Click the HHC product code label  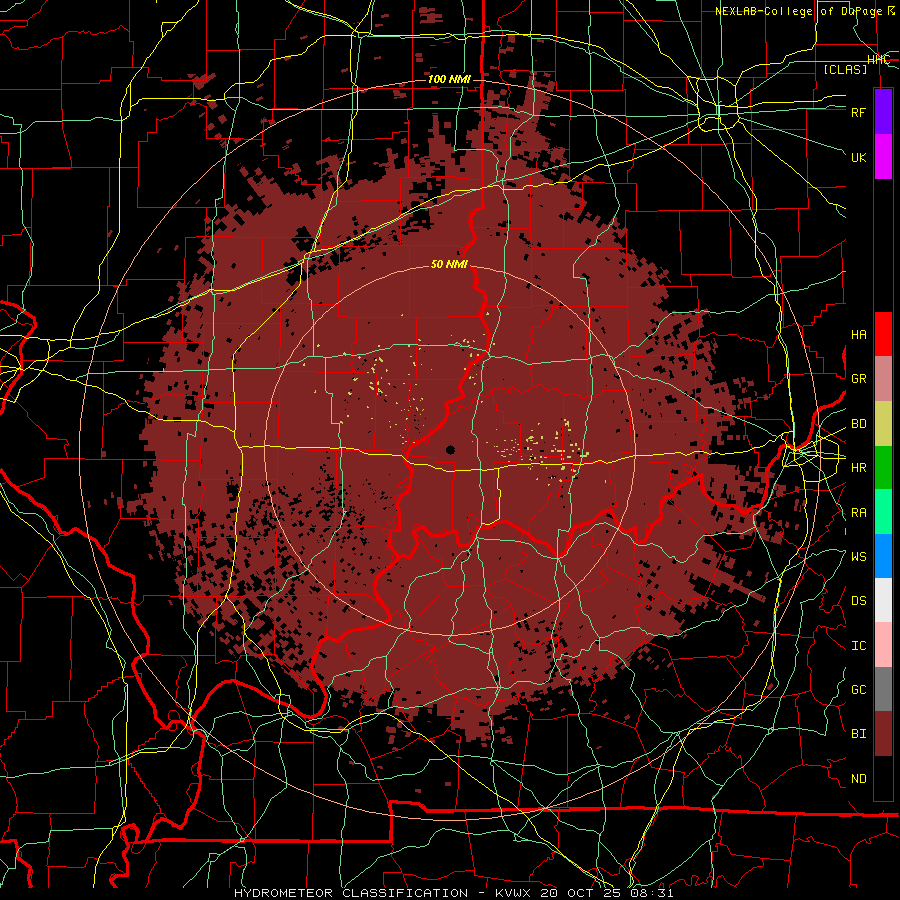tap(879, 60)
